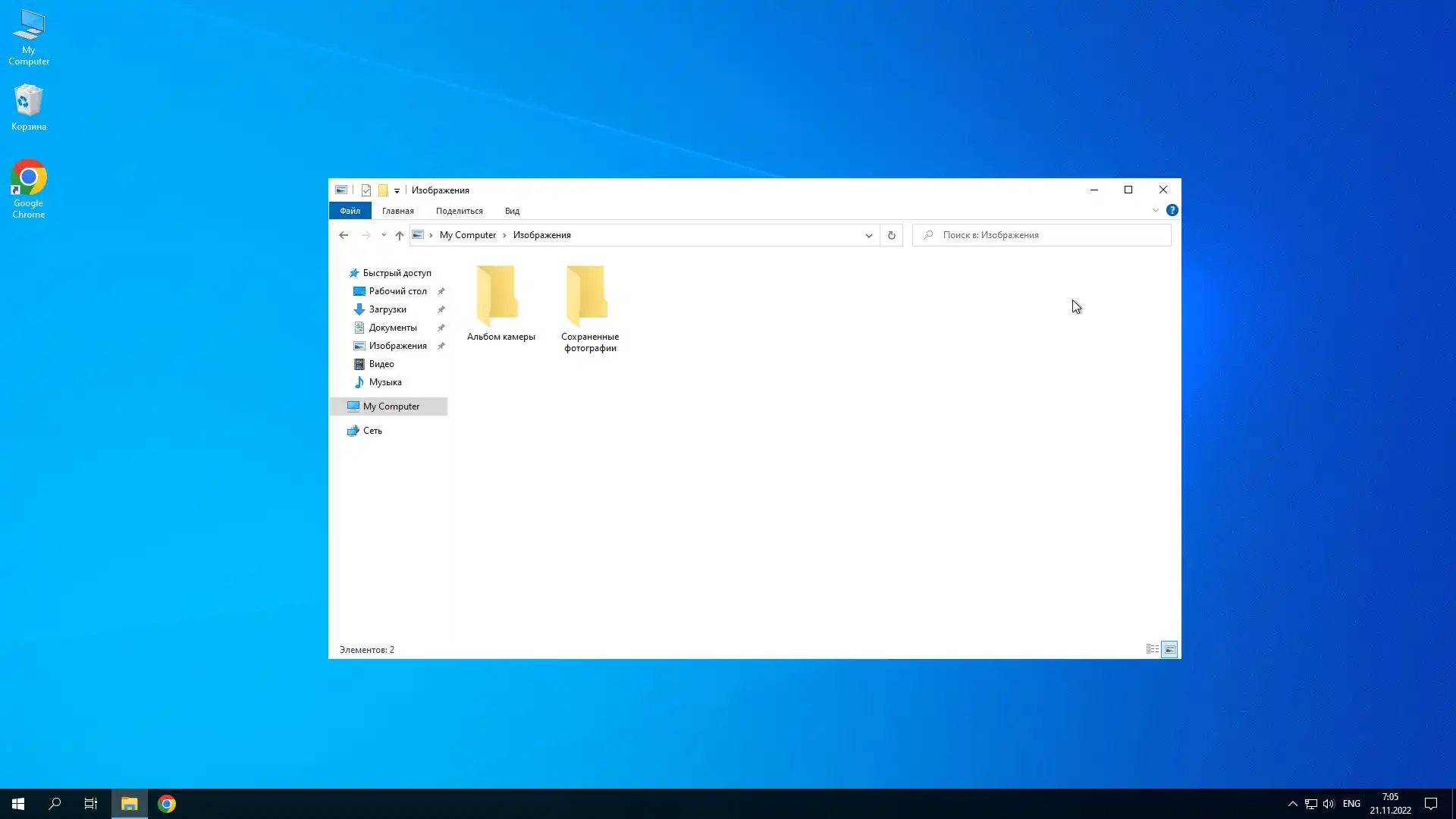
Task: Open the address bar history dropdown
Action: pos(868,235)
